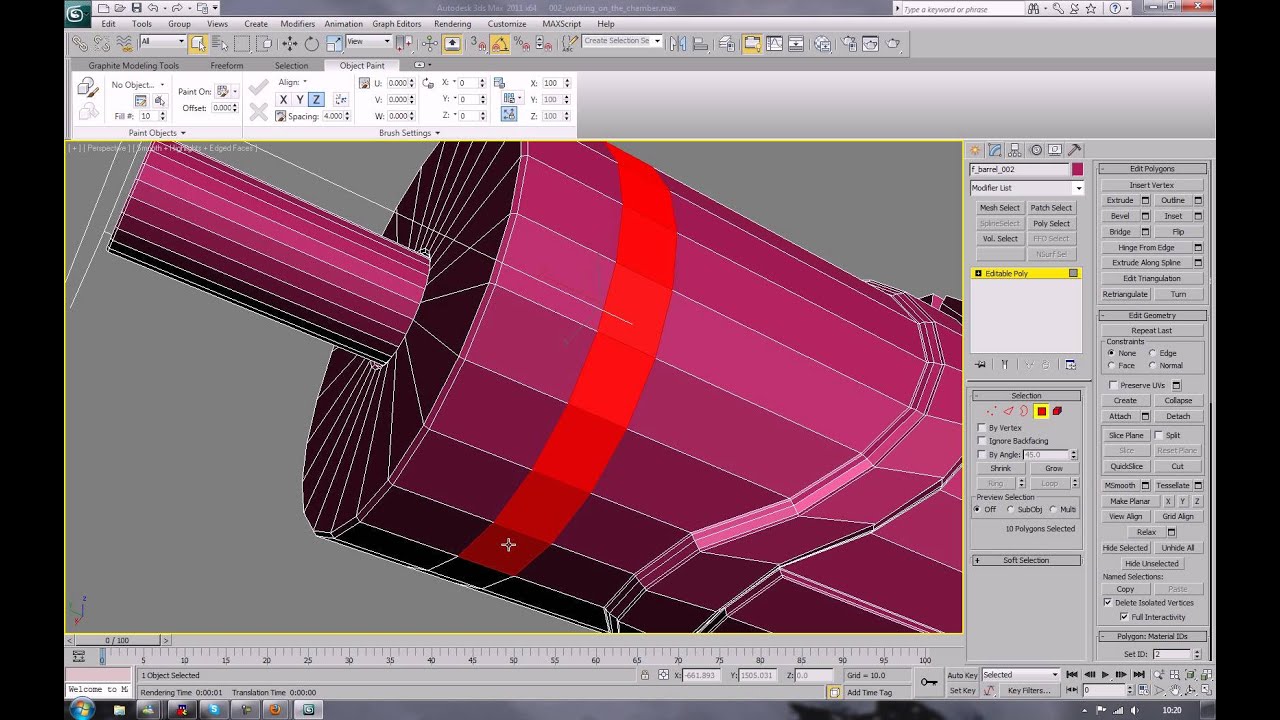Click Pin Stack icon below modifier stack
Image resolution: width=1280 pixels, height=720 pixels.
pos(981,365)
